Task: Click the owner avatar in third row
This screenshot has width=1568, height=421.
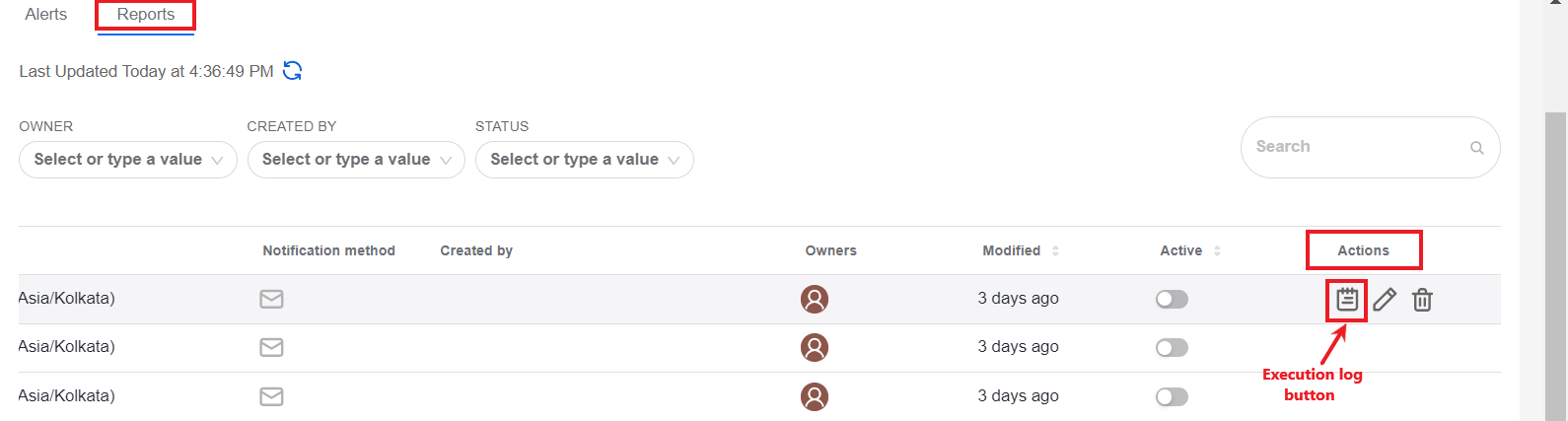Action: click(815, 396)
